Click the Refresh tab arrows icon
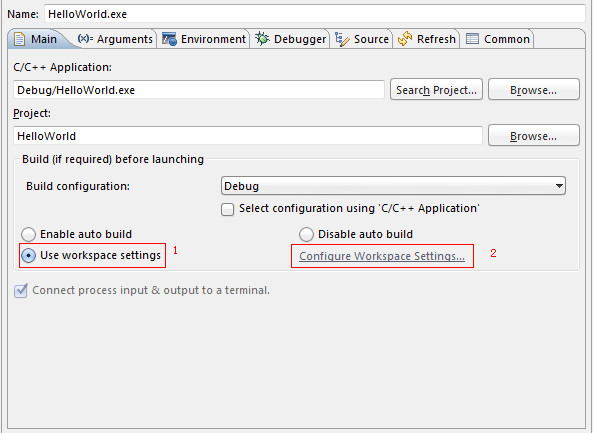This screenshot has height=433, width=593. coord(405,39)
